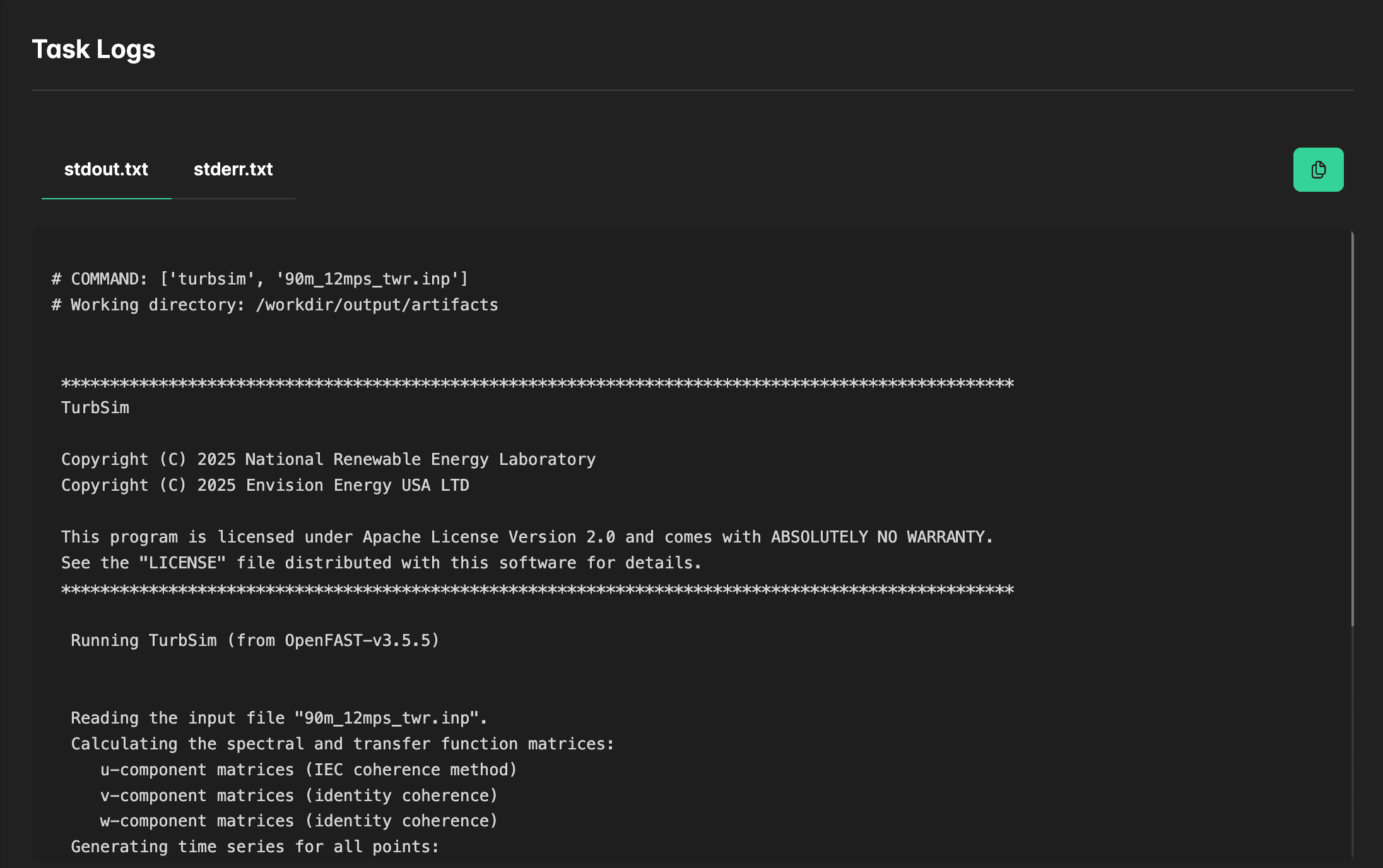Click the COMMAND line in the log
The image size is (1383, 868).
[260, 278]
